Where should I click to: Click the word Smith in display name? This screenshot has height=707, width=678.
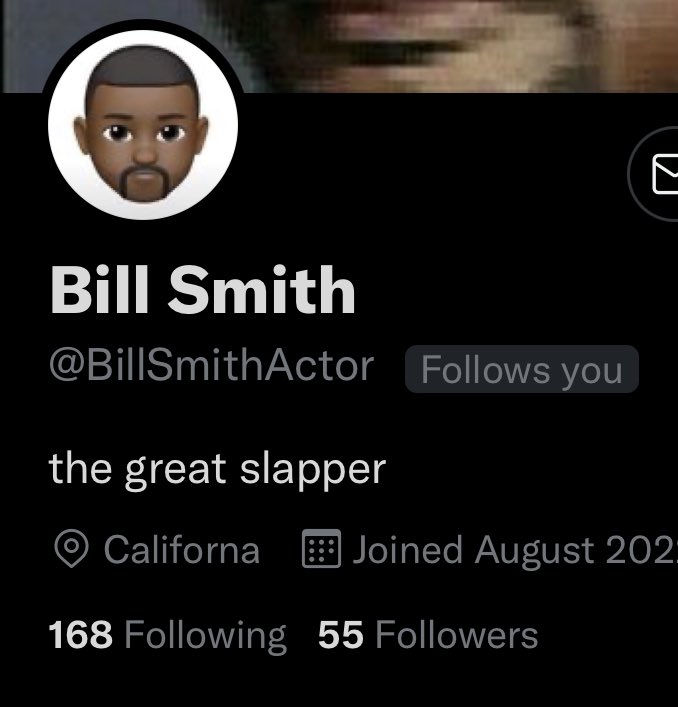click(262, 289)
